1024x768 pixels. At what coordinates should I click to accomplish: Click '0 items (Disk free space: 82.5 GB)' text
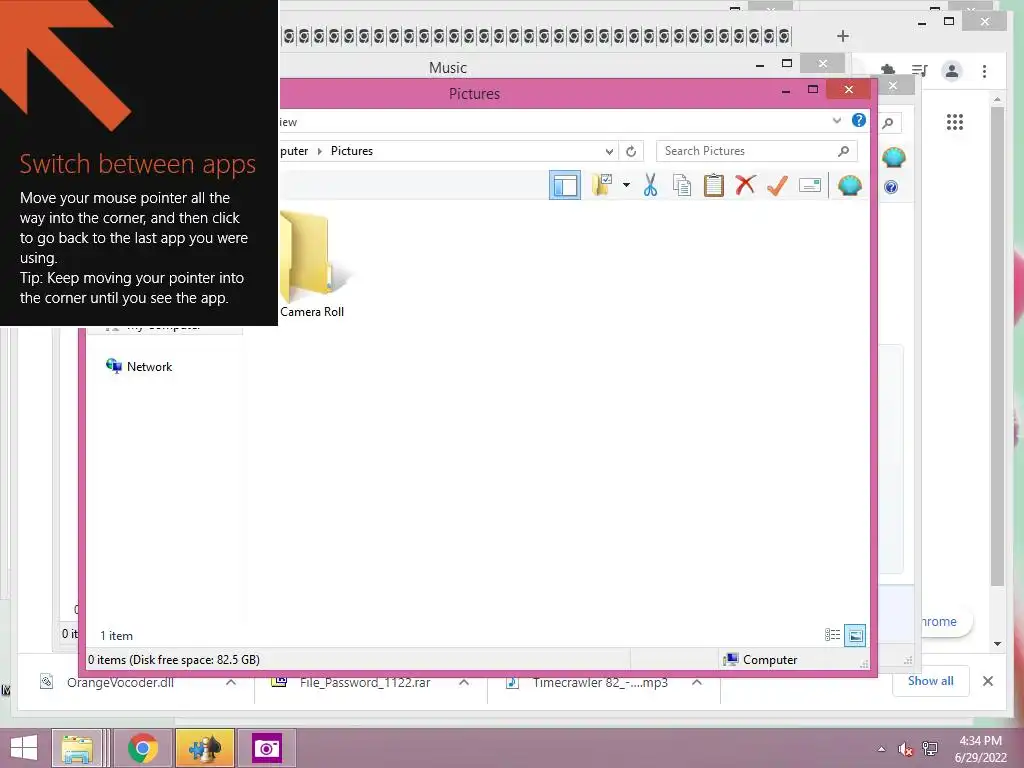174,660
